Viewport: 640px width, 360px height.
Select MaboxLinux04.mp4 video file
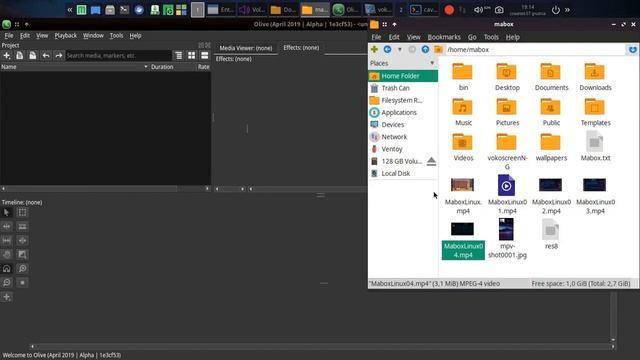463,240
